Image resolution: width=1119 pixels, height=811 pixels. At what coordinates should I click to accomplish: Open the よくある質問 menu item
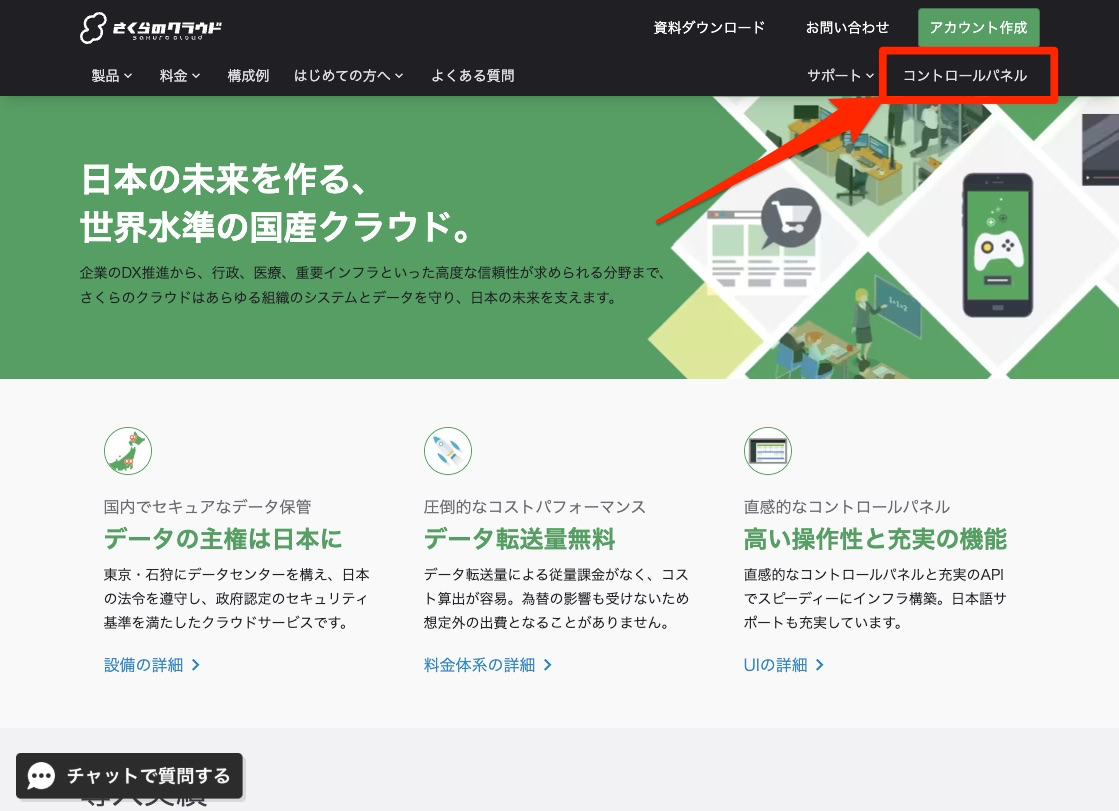click(x=472, y=76)
